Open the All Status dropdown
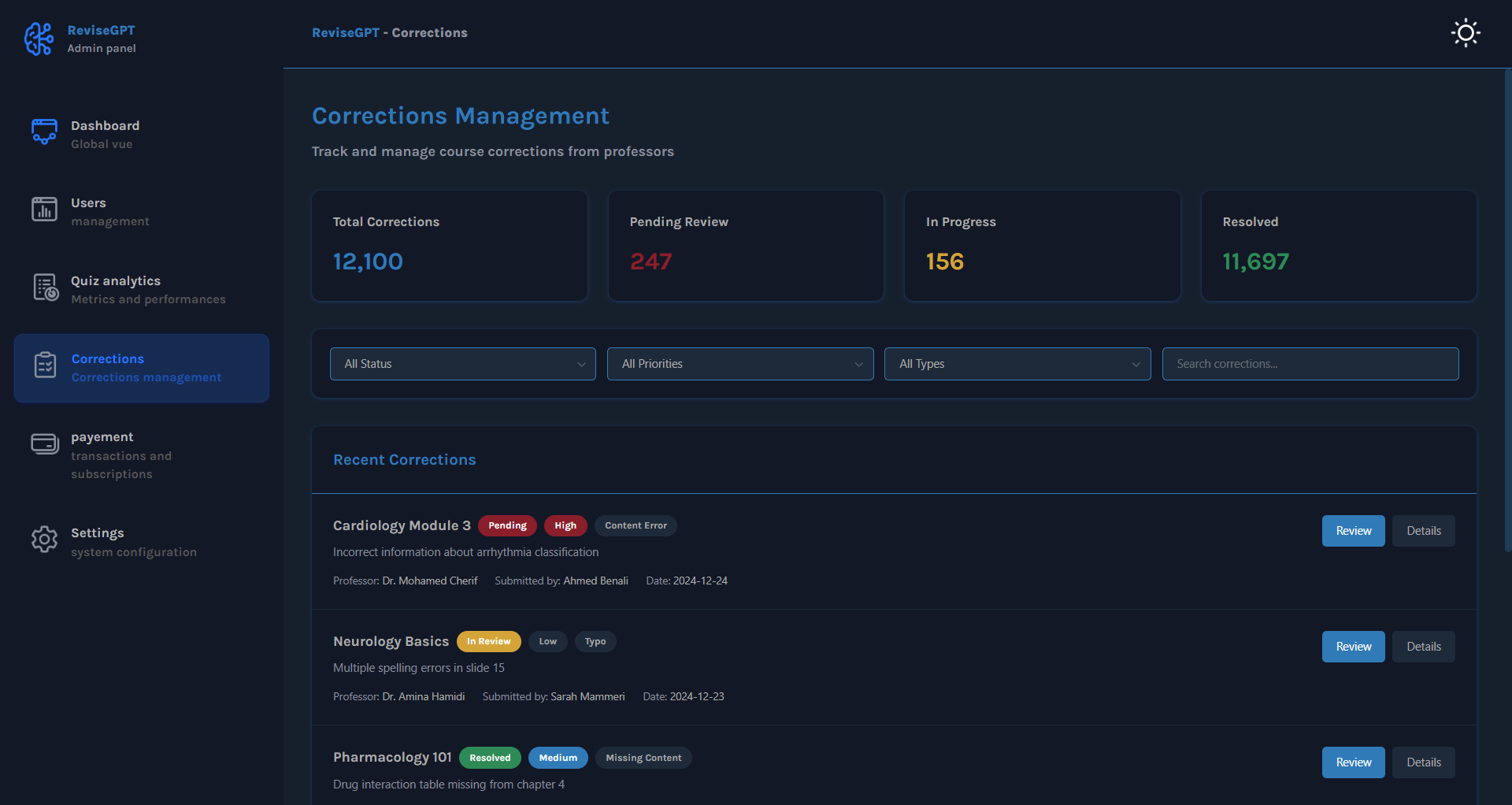Image resolution: width=1512 pixels, height=805 pixels. 463,364
